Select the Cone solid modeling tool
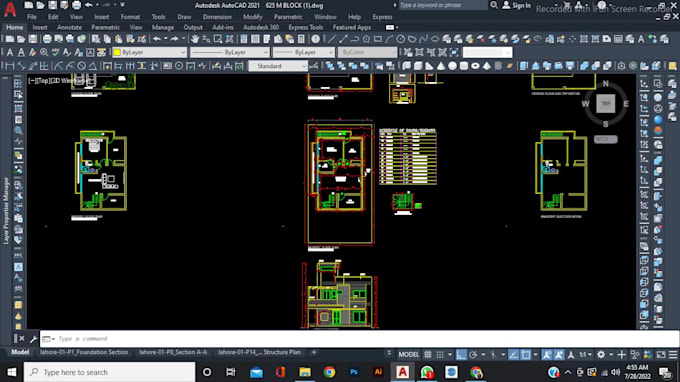Viewport: 680px width, 382px height. pyautogui.click(x=441, y=66)
